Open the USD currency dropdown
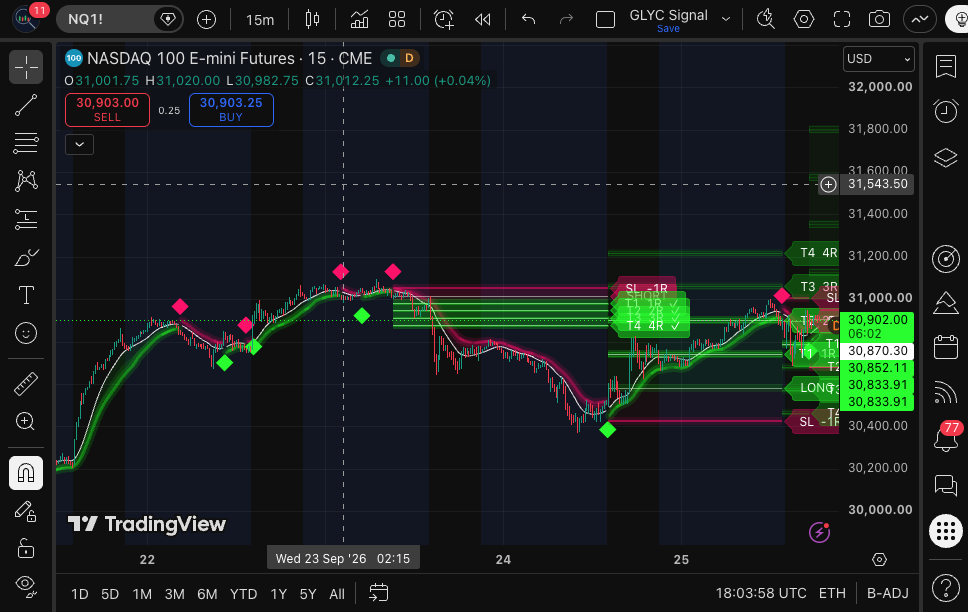968x612 pixels. pyautogui.click(x=878, y=59)
